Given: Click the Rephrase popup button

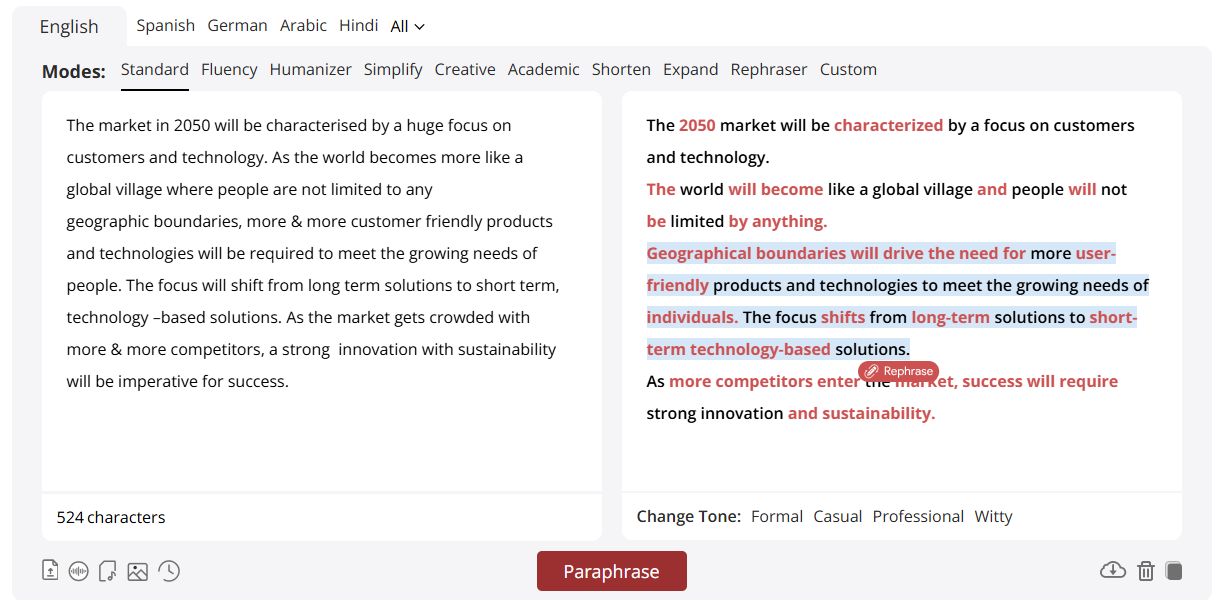Looking at the screenshot, I should click(x=898, y=371).
